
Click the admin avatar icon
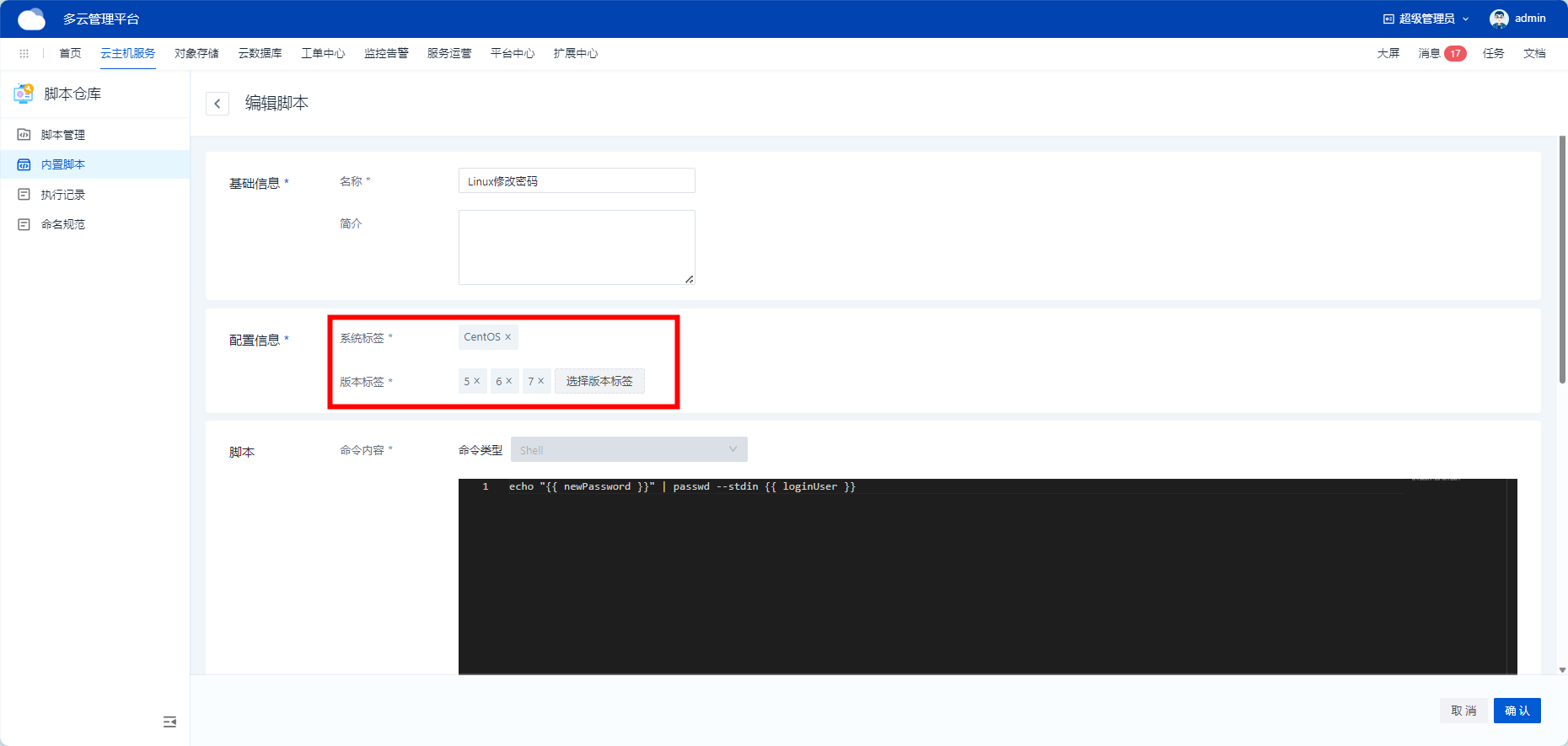[x=1499, y=19]
